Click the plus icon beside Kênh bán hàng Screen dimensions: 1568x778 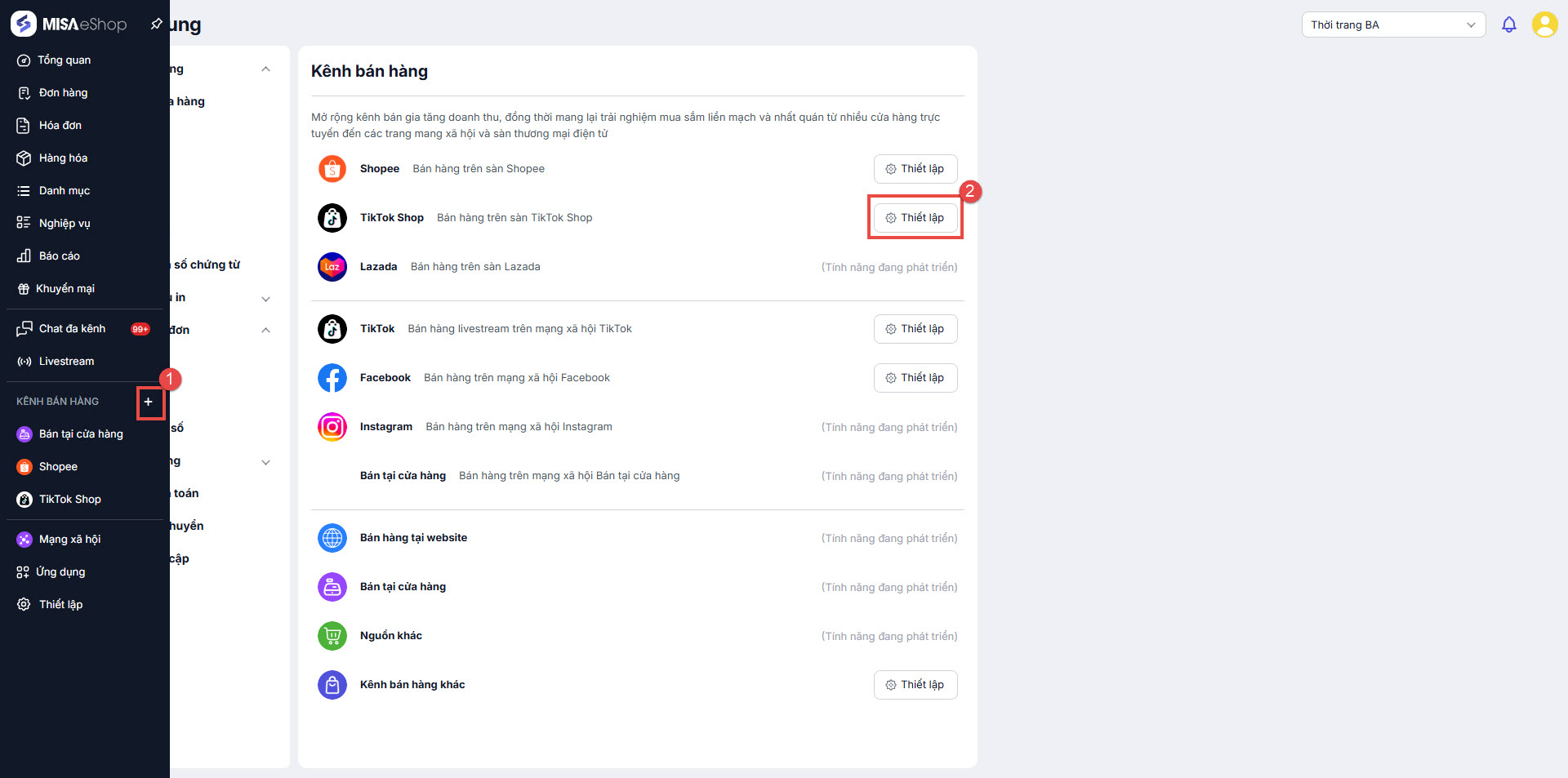pyautogui.click(x=148, y=402)
